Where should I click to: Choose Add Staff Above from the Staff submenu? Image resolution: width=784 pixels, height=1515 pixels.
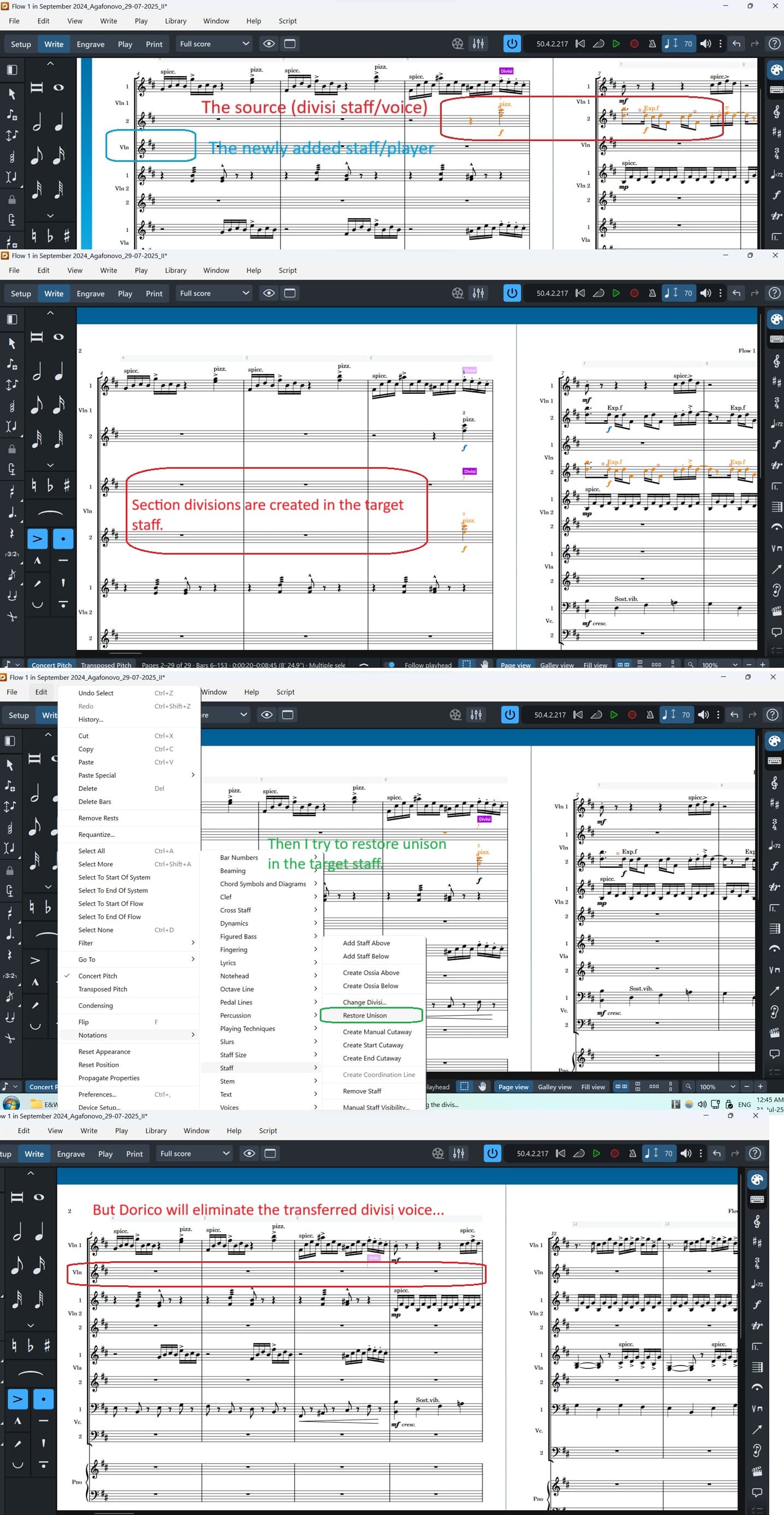coord(366,943)
